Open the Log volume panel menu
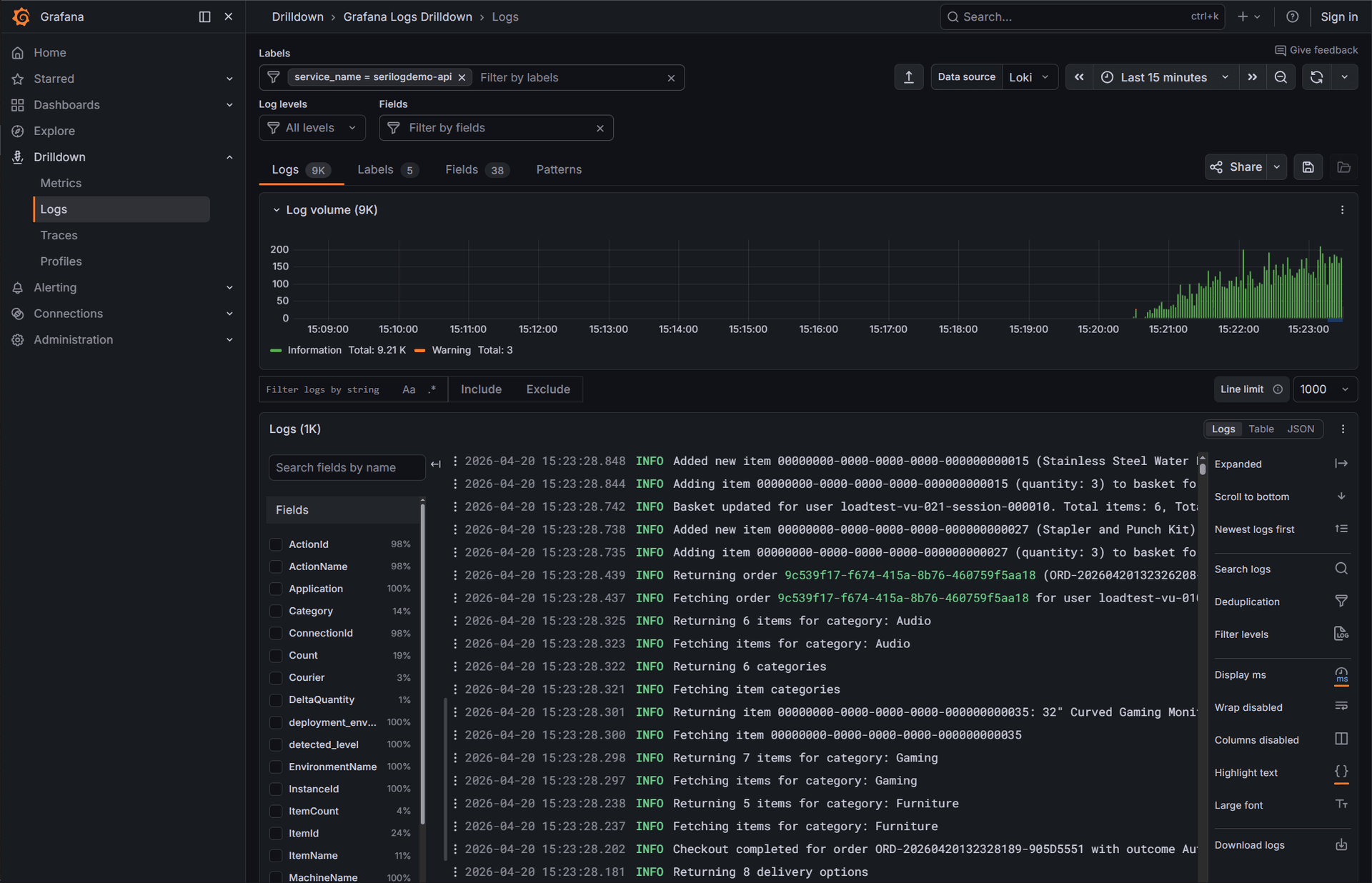 (x=1342, y=209)
